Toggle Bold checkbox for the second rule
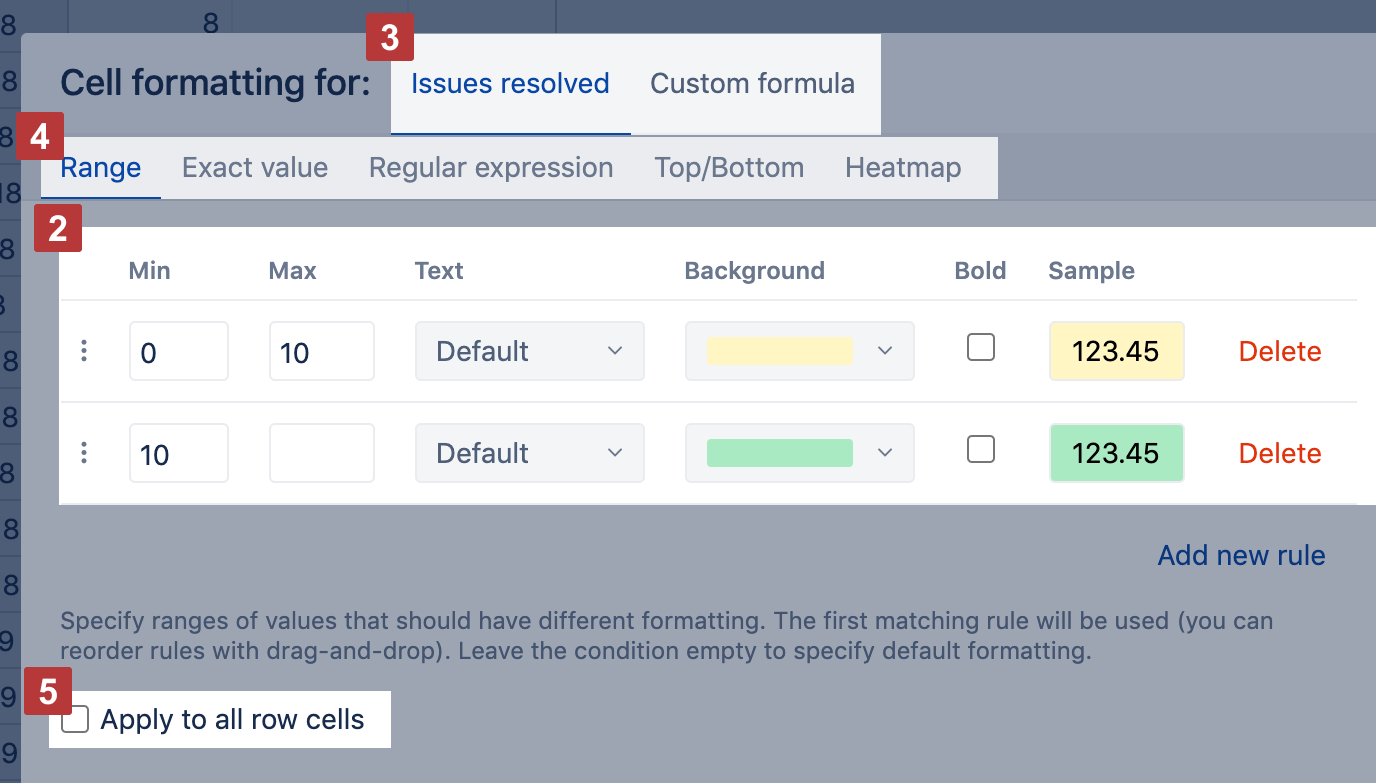Viewport: 1376px width, 783px height. tap(981, 450)
